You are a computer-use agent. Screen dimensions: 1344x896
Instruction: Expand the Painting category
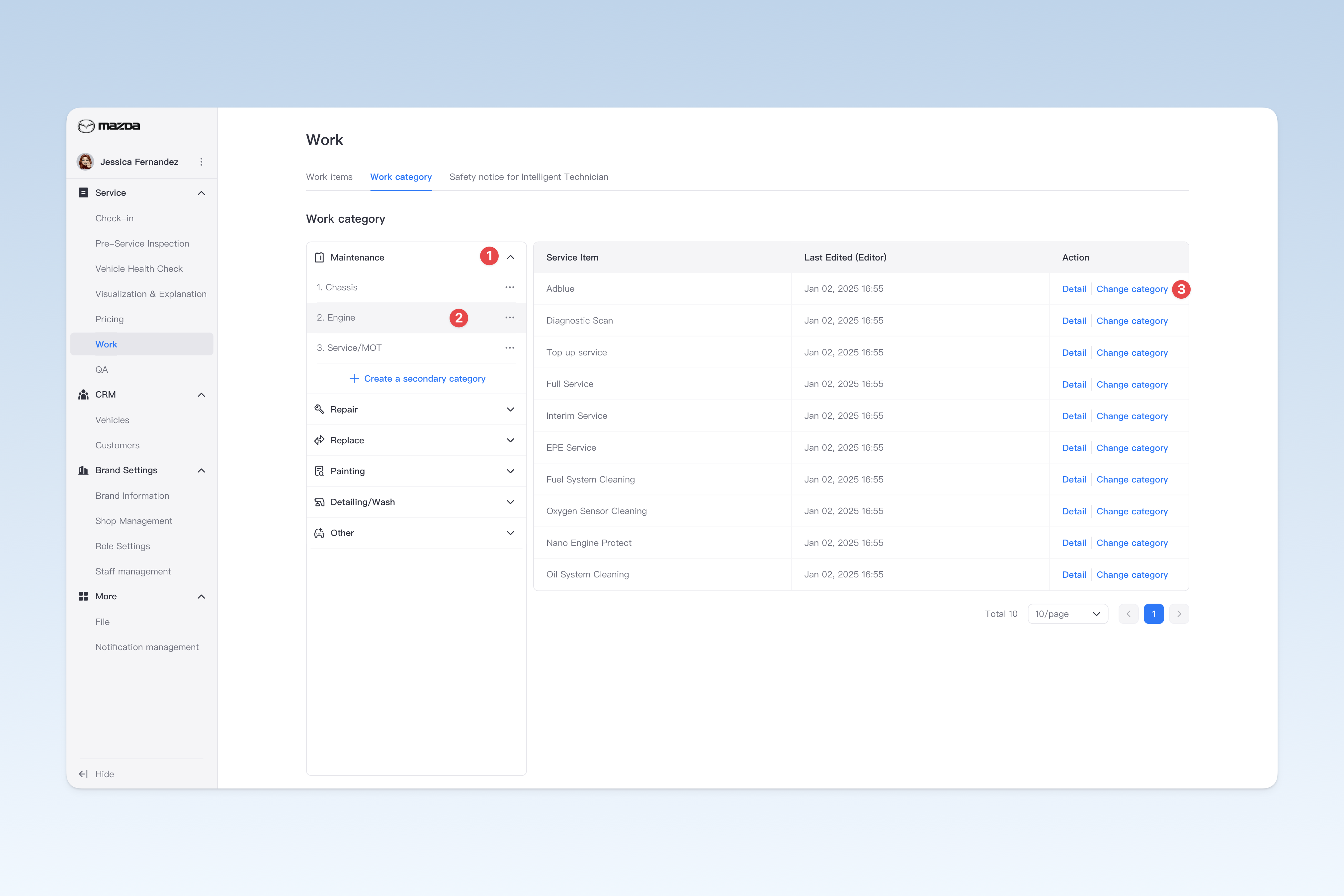click(x=511, y=471)
